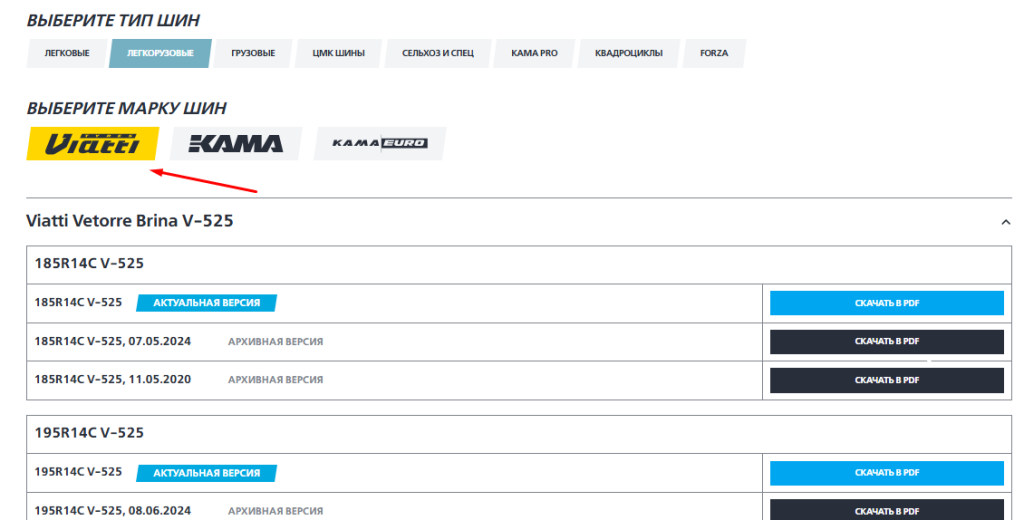Open the КВАДРОЦИКЛЫ tab
Image resolution: width=1024 pixels, height=520 pixels.
coord(628,53)
